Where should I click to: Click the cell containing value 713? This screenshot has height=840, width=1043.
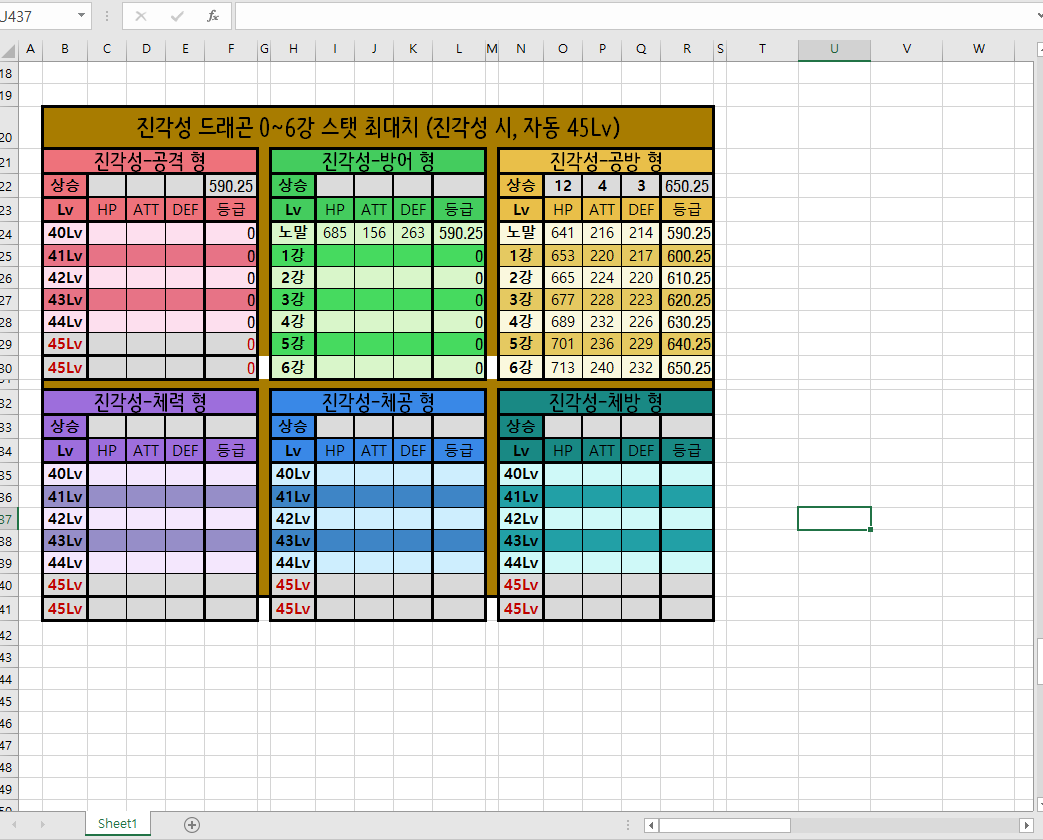[x=563, y=367]
